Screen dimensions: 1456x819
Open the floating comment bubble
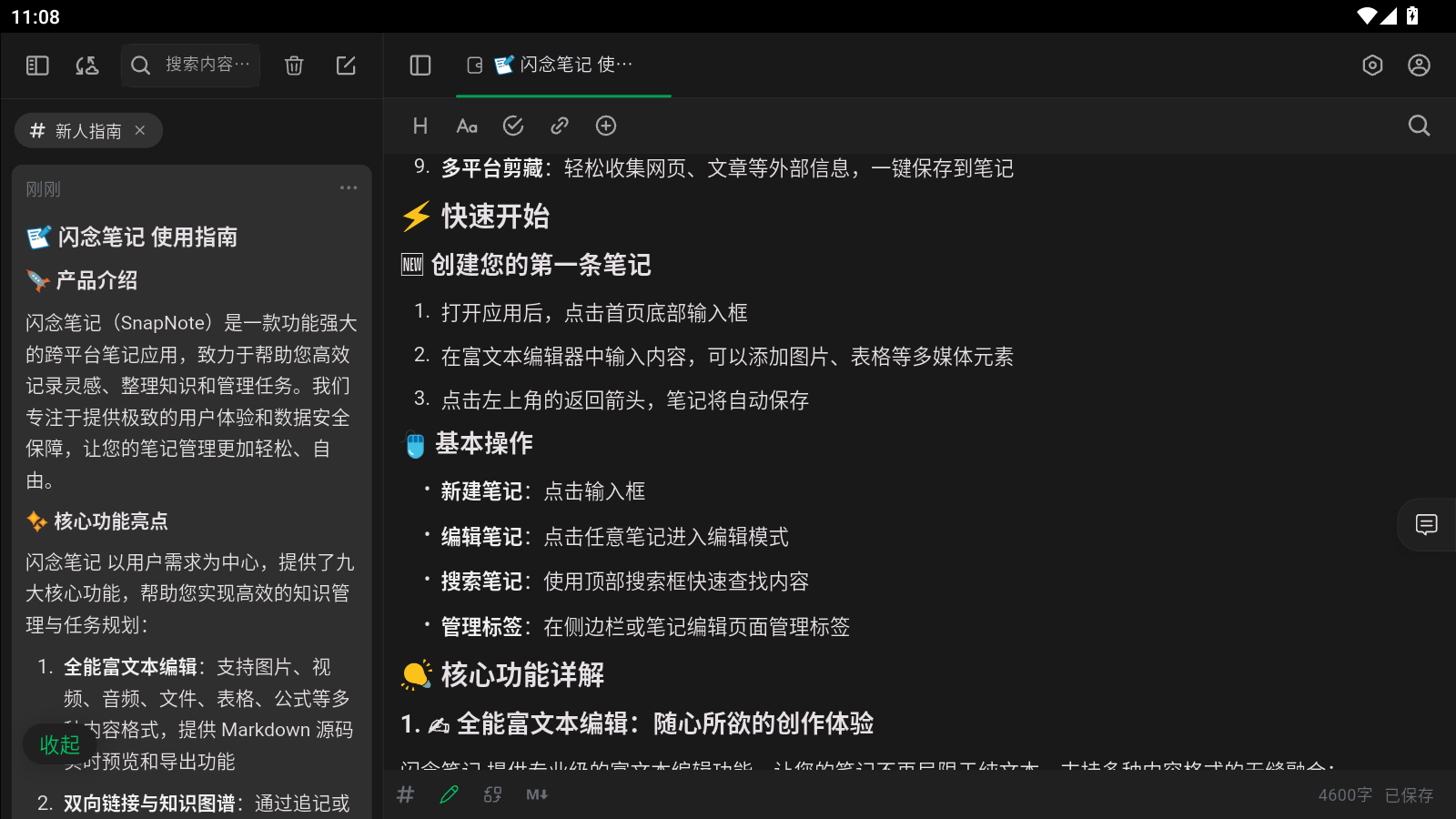tap(1425, 524)
